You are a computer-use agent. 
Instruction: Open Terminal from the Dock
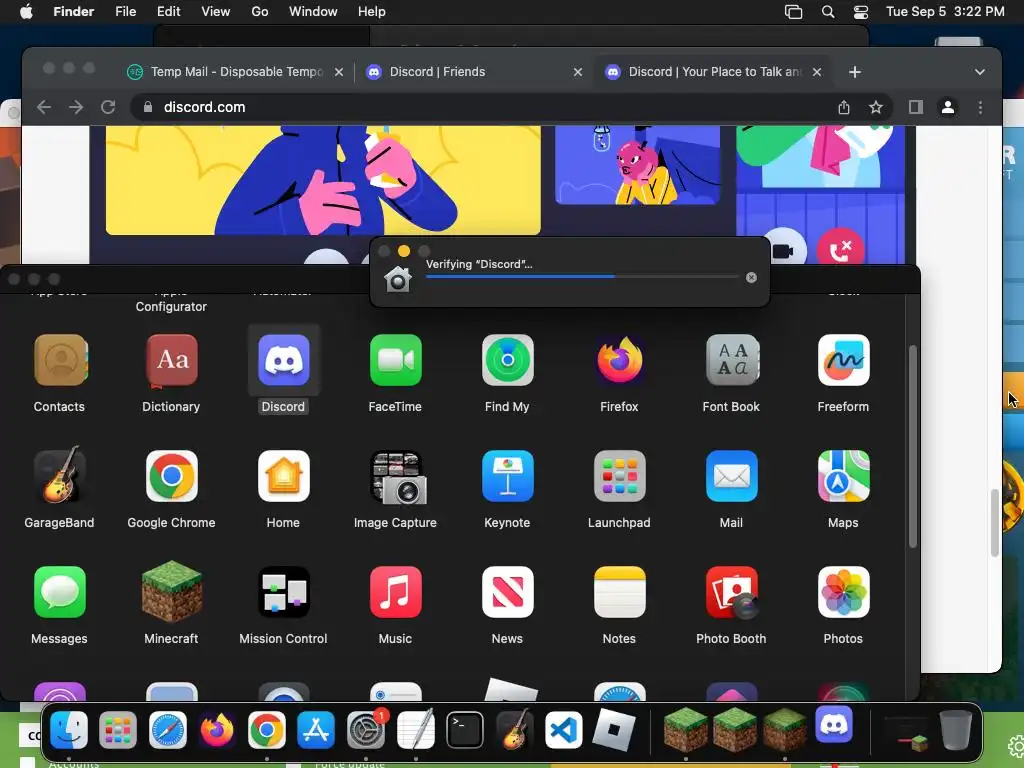tap(465, 729)
